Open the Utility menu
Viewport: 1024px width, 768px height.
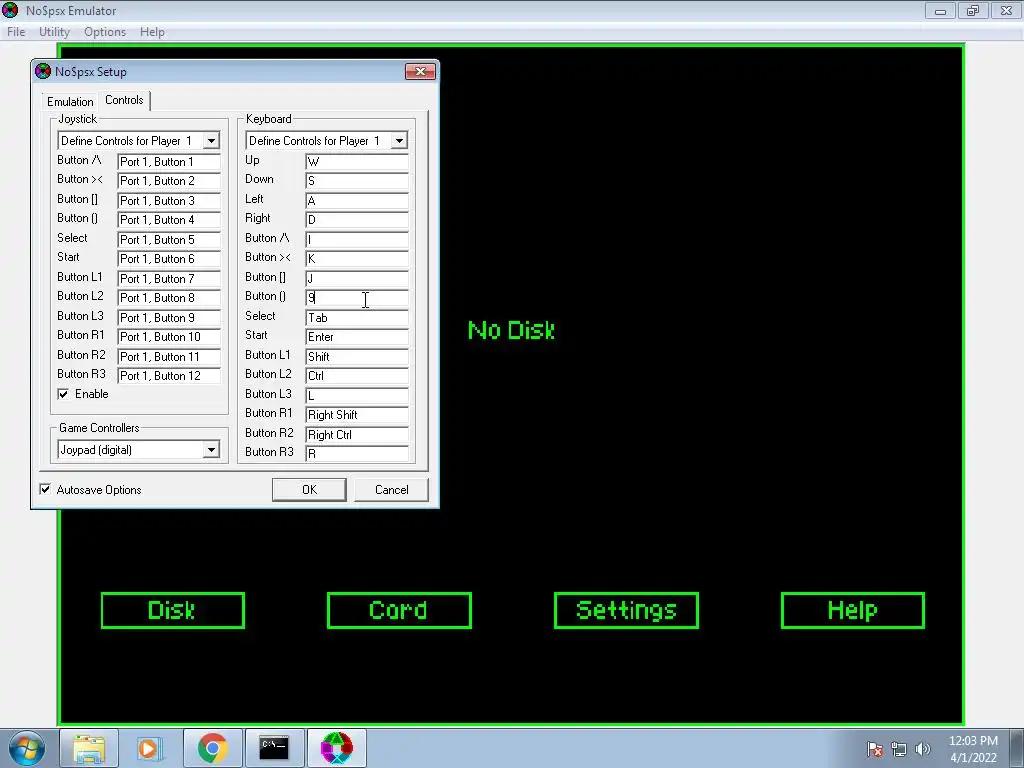point(54,32)
